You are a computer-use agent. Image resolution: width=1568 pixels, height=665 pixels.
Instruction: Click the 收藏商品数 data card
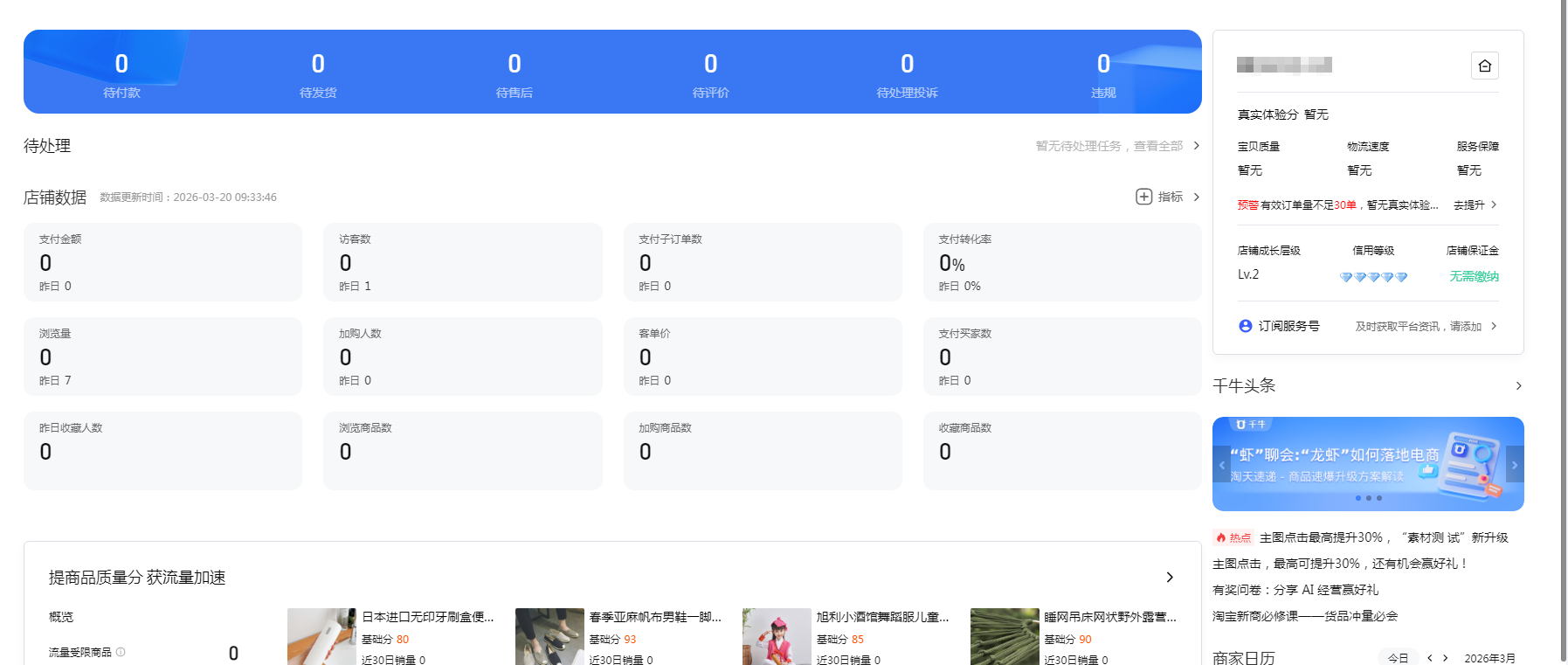coord(1062,451)
